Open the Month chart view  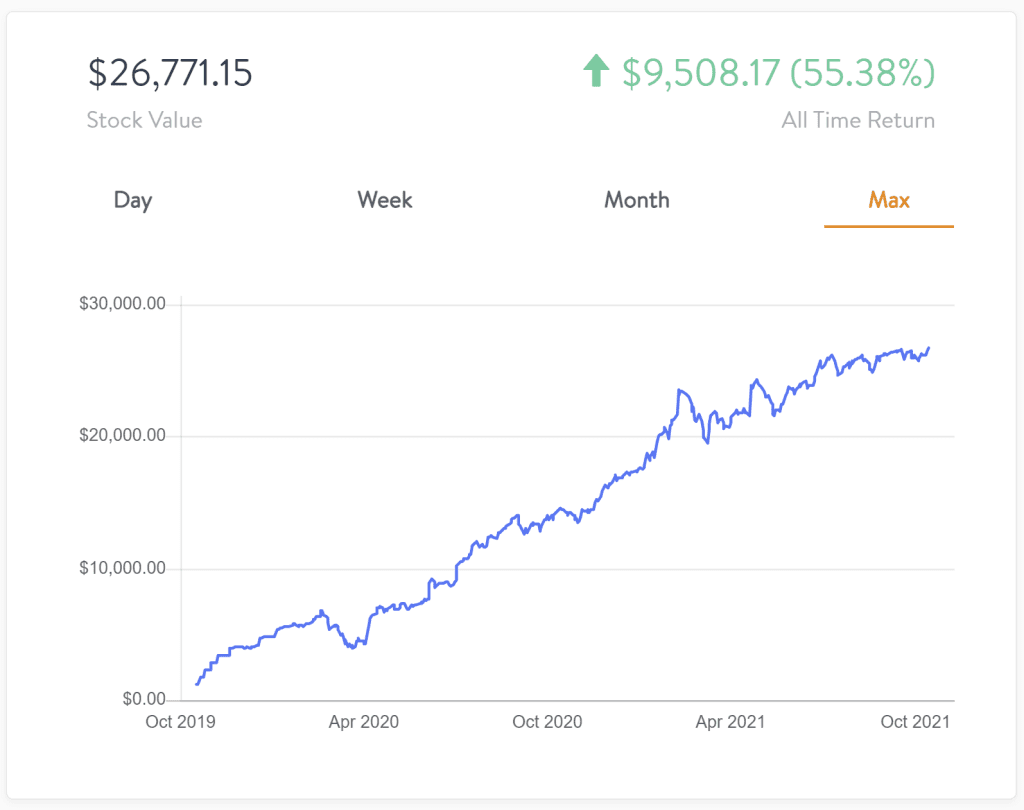coord(637,200)
